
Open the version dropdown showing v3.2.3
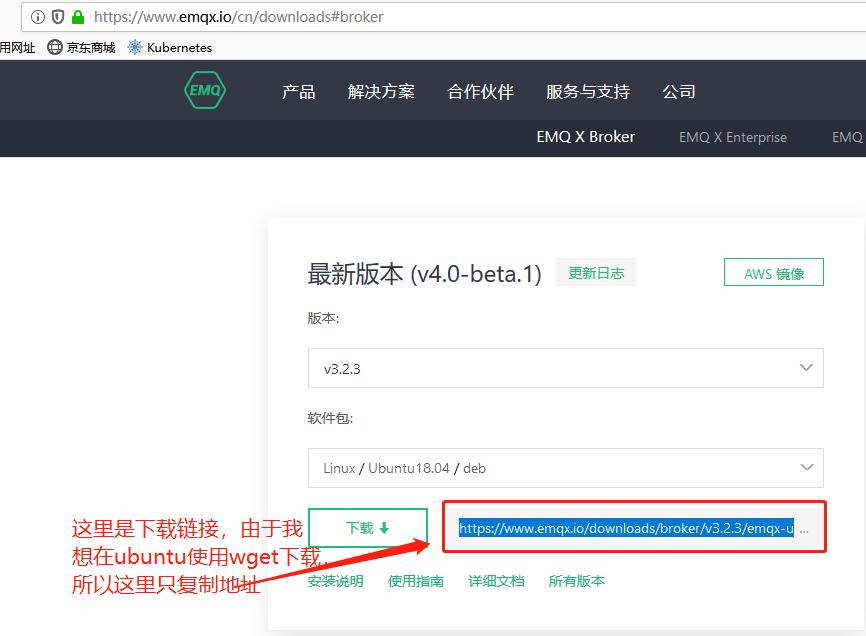point(566,368)
